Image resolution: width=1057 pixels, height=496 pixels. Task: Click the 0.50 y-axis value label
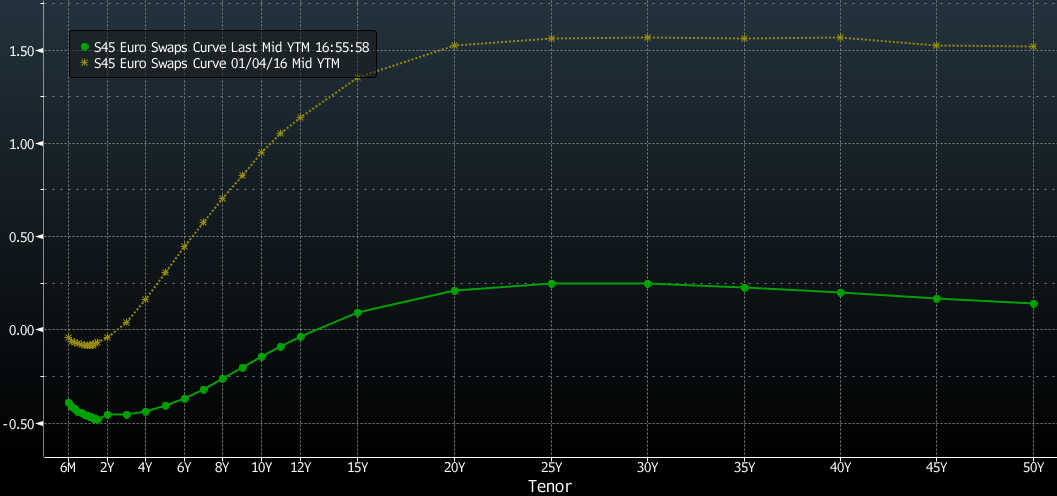pos(24,237)
